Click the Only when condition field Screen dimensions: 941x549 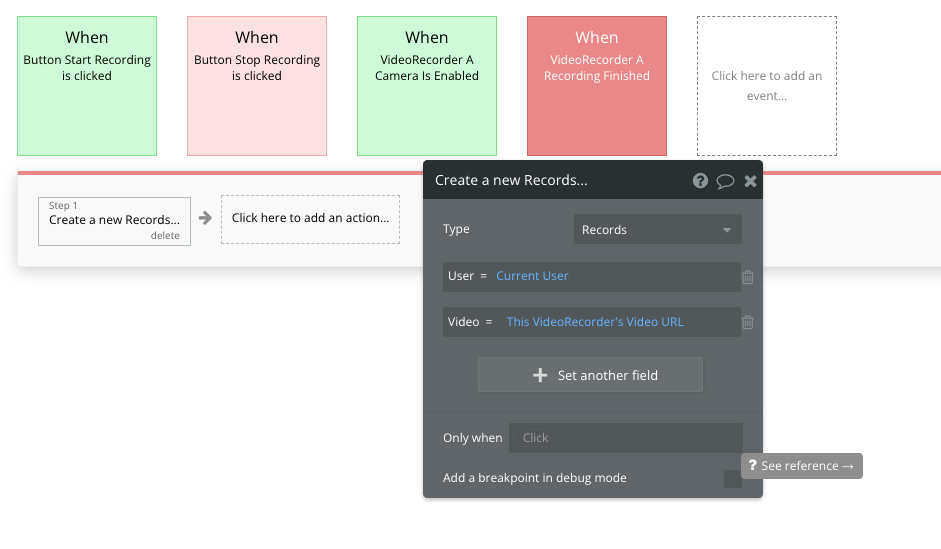(x=625, y=438)
